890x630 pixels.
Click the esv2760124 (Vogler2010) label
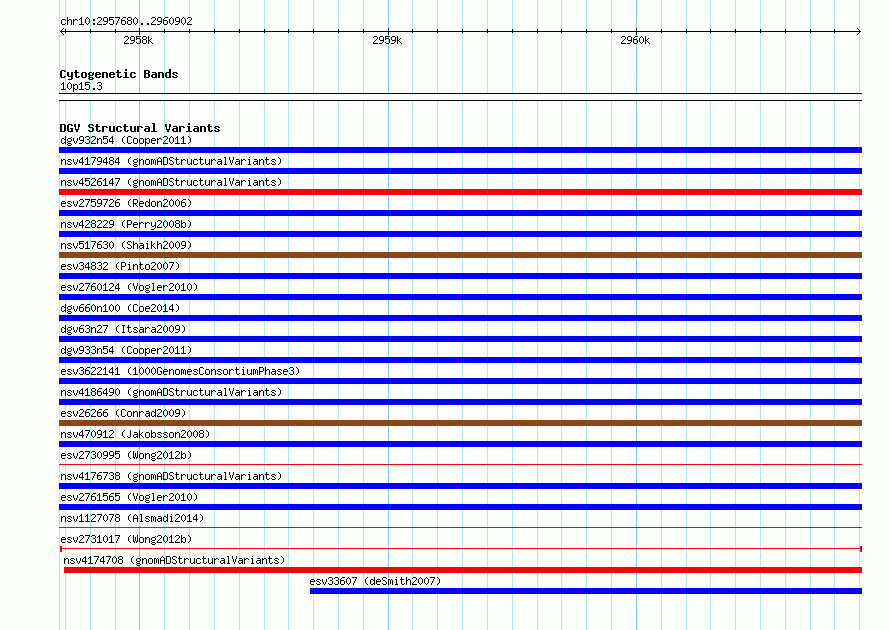[129, 287]
